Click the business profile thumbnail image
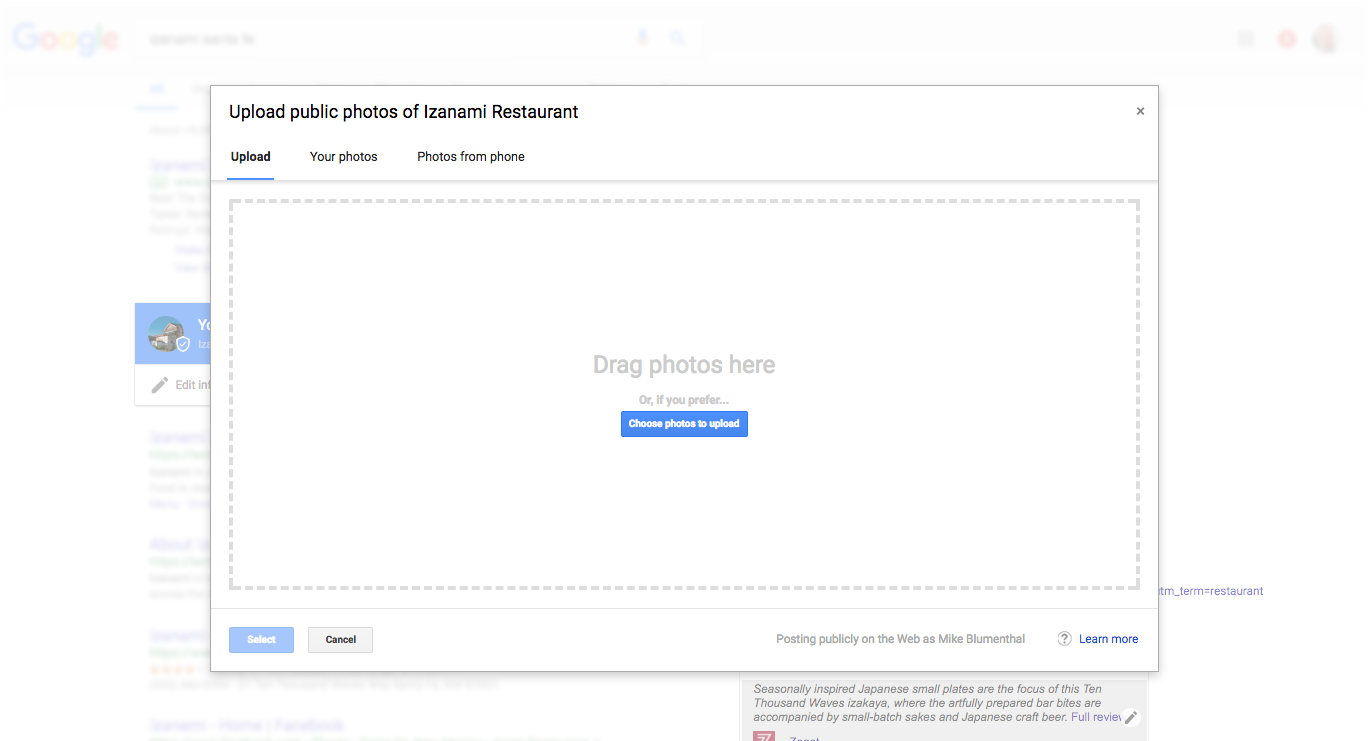 [x=167, y=333]
